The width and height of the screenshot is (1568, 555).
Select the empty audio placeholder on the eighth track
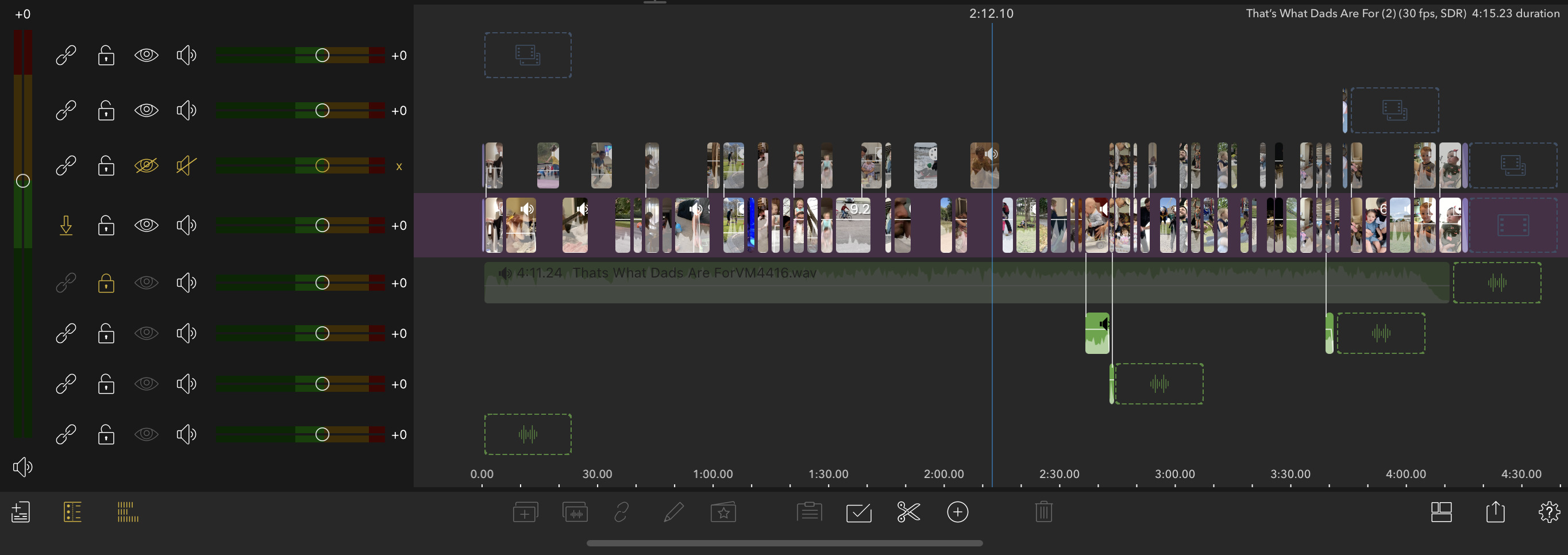pos(527,434)
